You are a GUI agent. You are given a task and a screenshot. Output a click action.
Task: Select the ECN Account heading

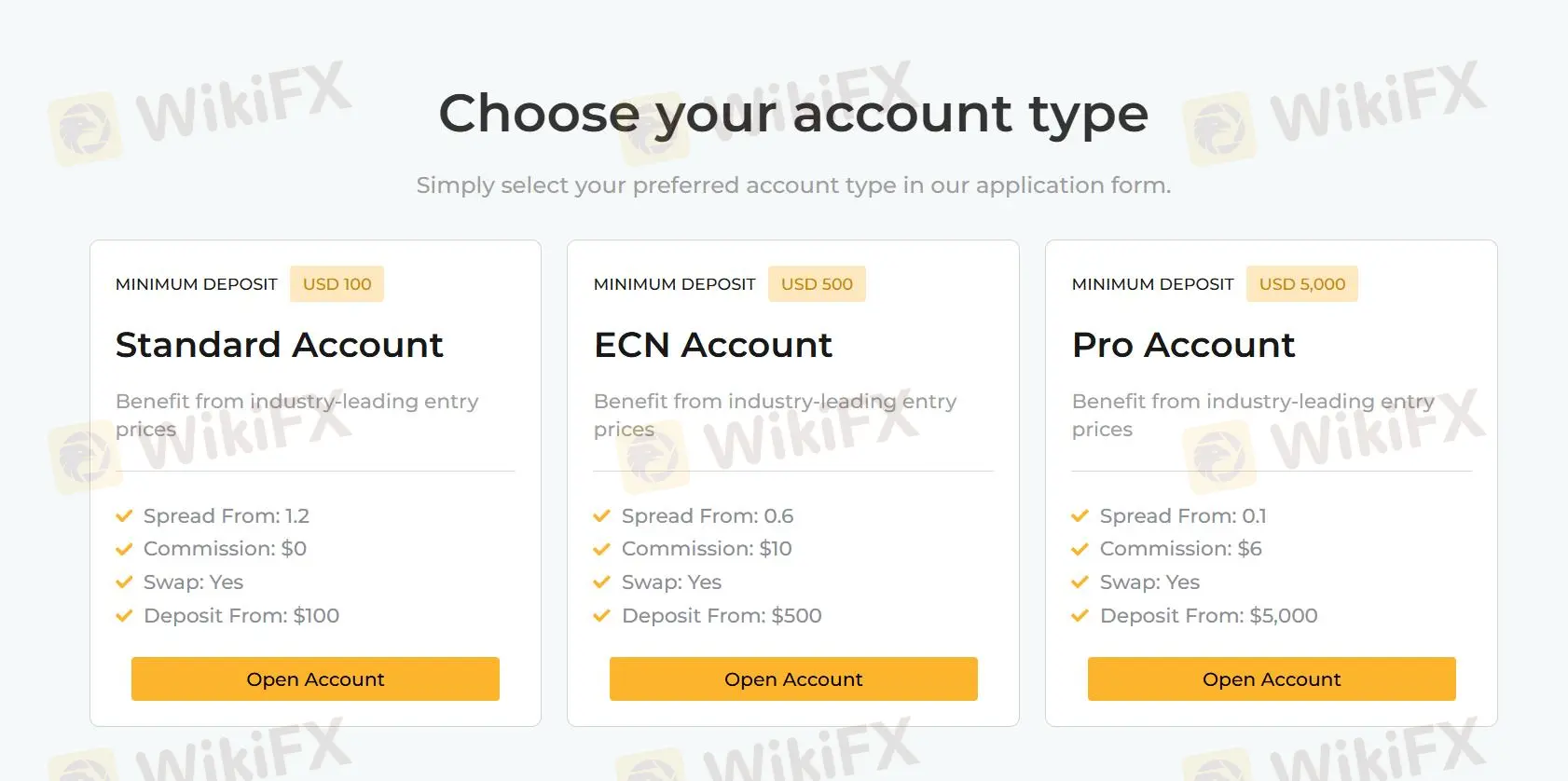click(x=712, y=345)
